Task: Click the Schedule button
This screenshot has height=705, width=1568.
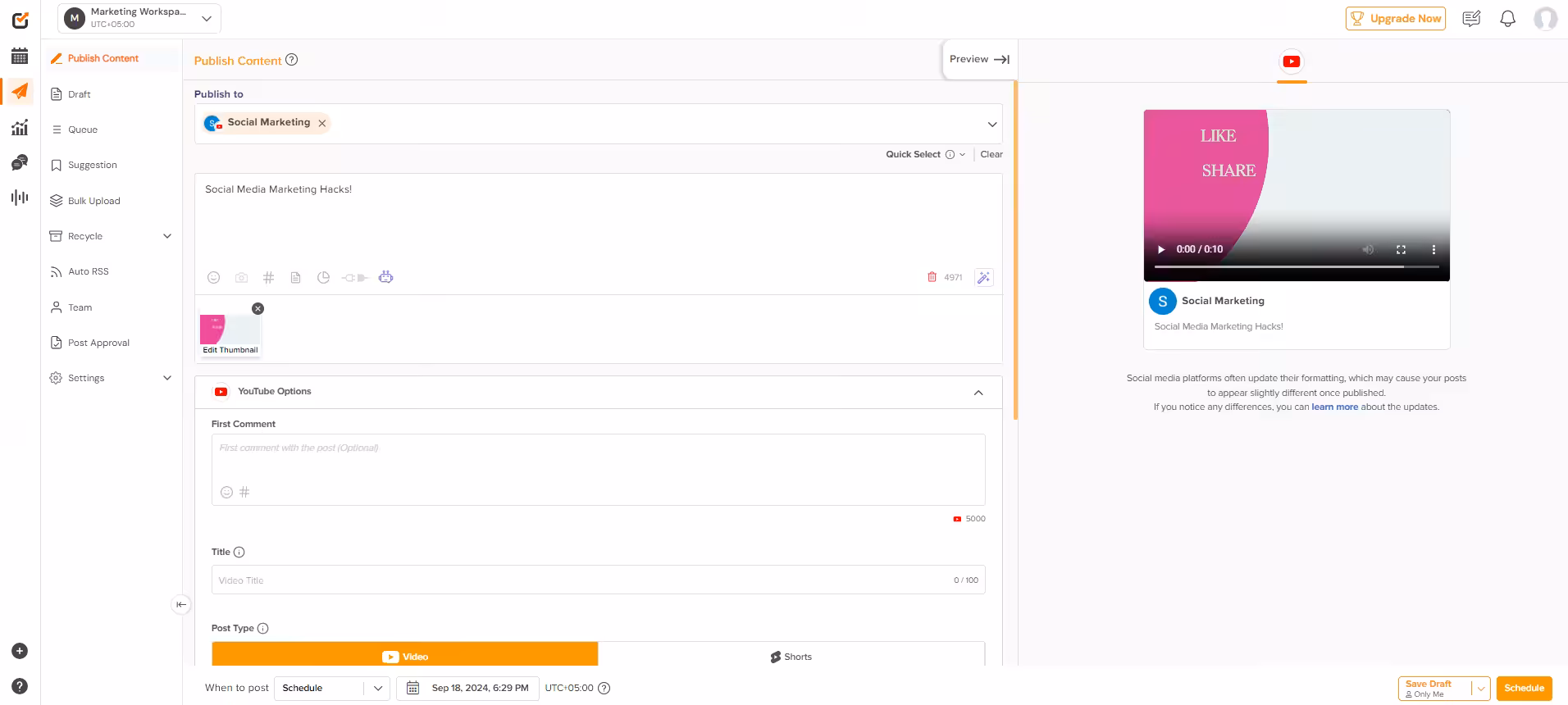Action: [x=1524, y=688]
